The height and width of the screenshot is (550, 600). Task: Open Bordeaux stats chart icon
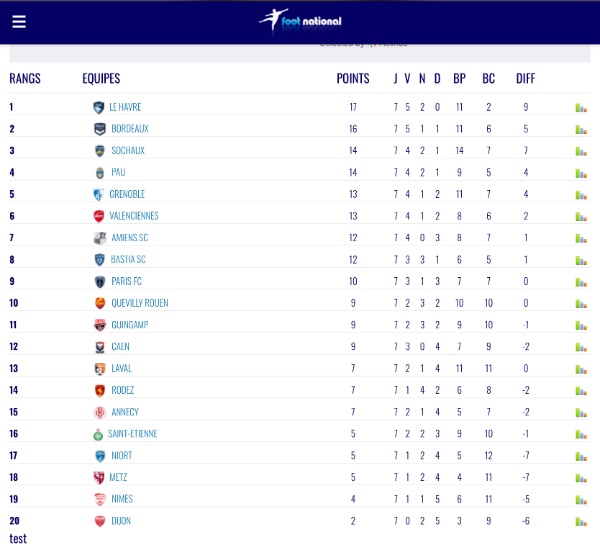(581, 129)
